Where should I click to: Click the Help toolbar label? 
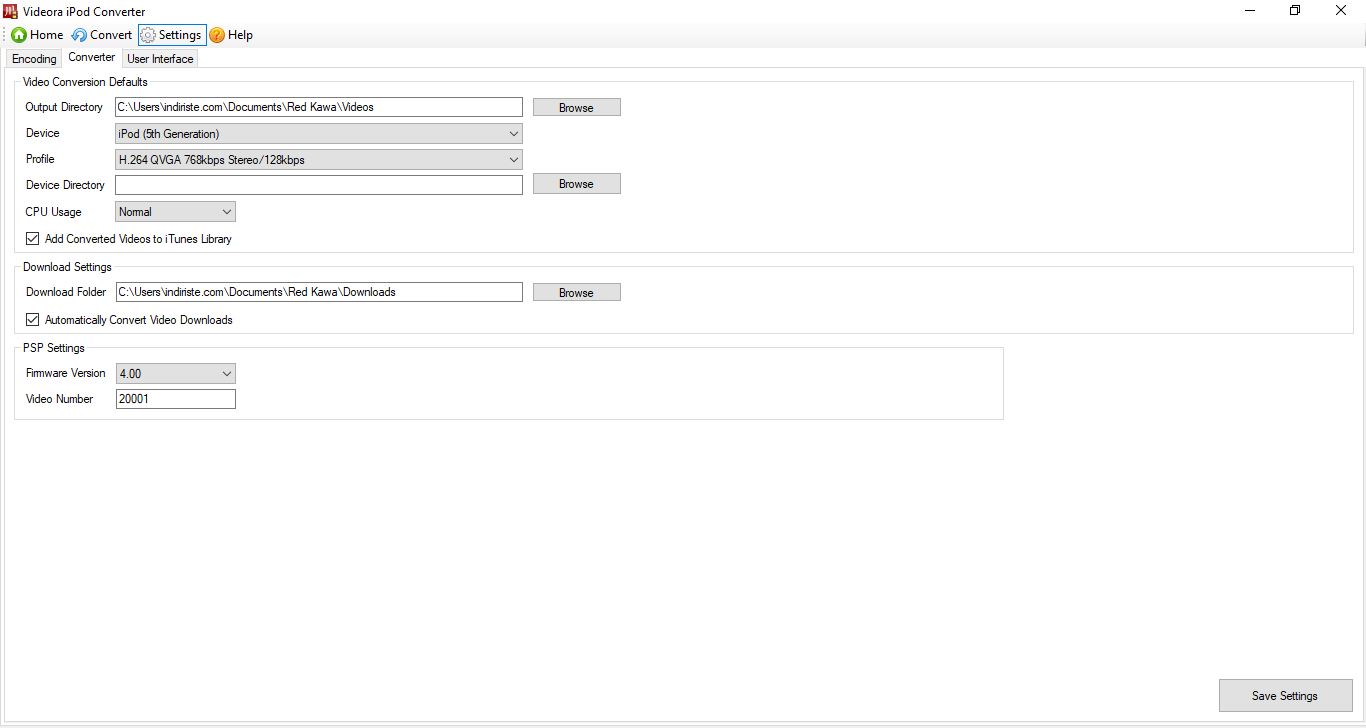[240, 35]
